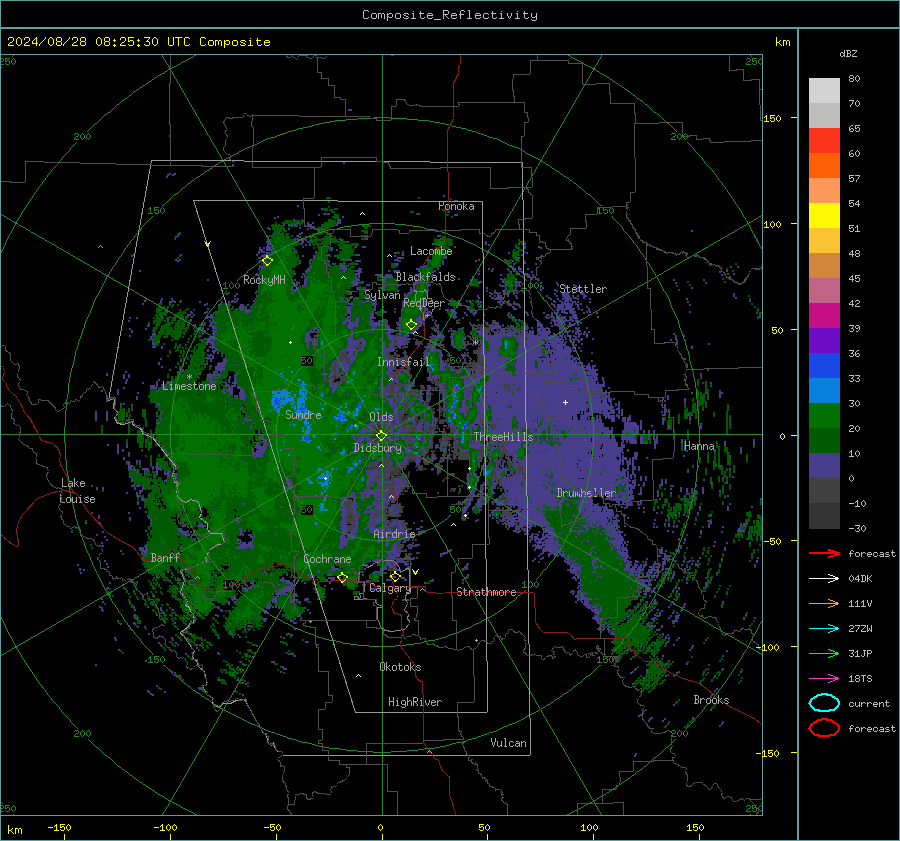Click the light gray 70-80 dBZ swatch
The image size is (900, 841).
tap(824, 91)
